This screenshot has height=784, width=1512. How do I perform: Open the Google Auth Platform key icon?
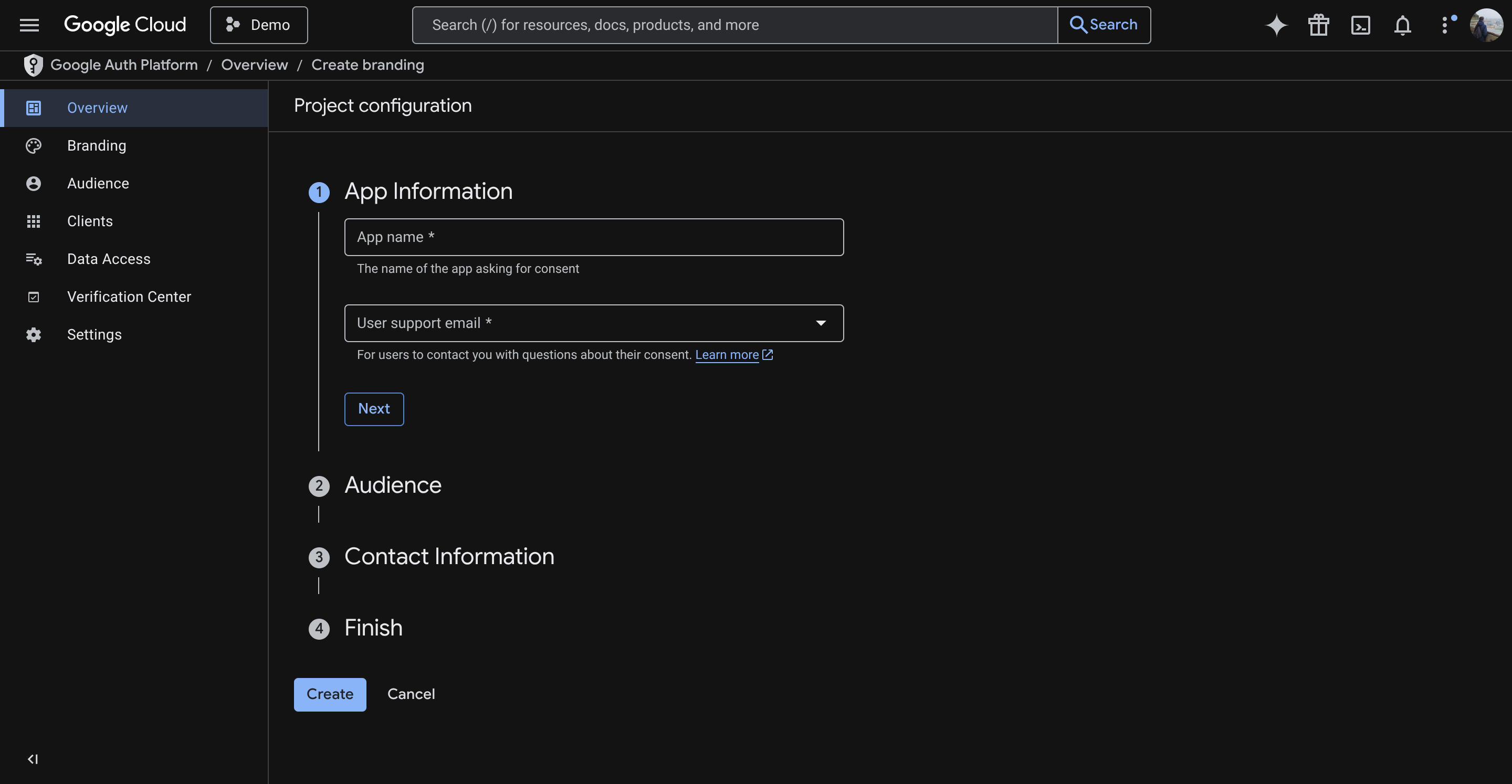pyautogui.click(x=33, y=65)
